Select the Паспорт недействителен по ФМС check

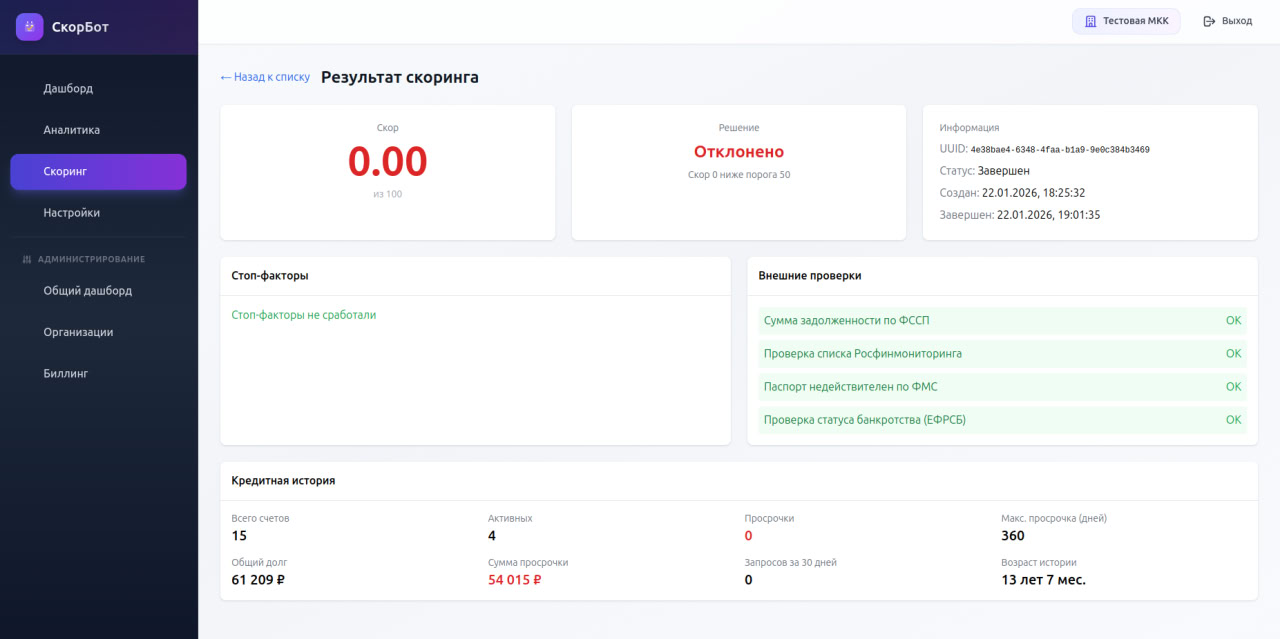point(1001,386)
